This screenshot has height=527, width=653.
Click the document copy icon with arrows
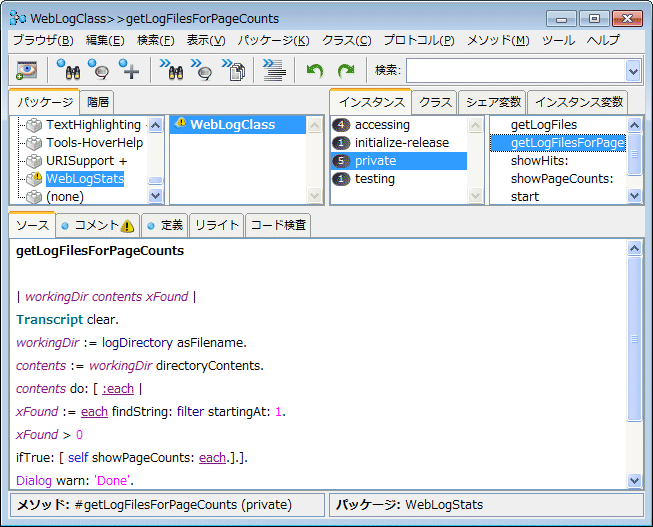click(235, 69)
